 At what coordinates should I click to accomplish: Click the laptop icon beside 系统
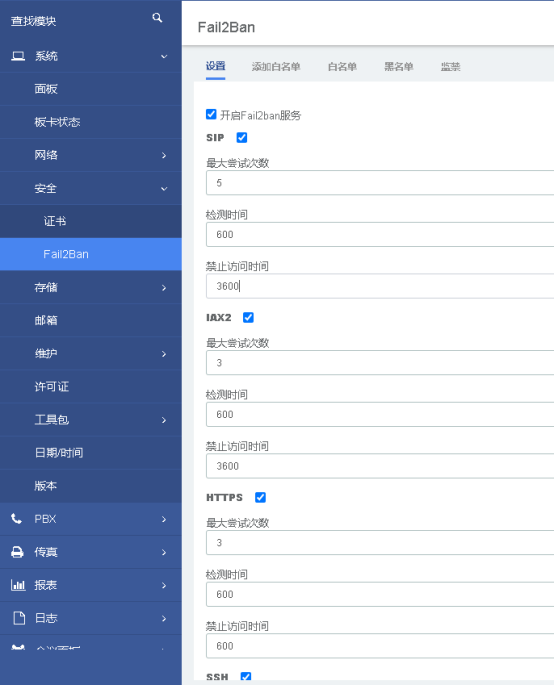(18, 56)
